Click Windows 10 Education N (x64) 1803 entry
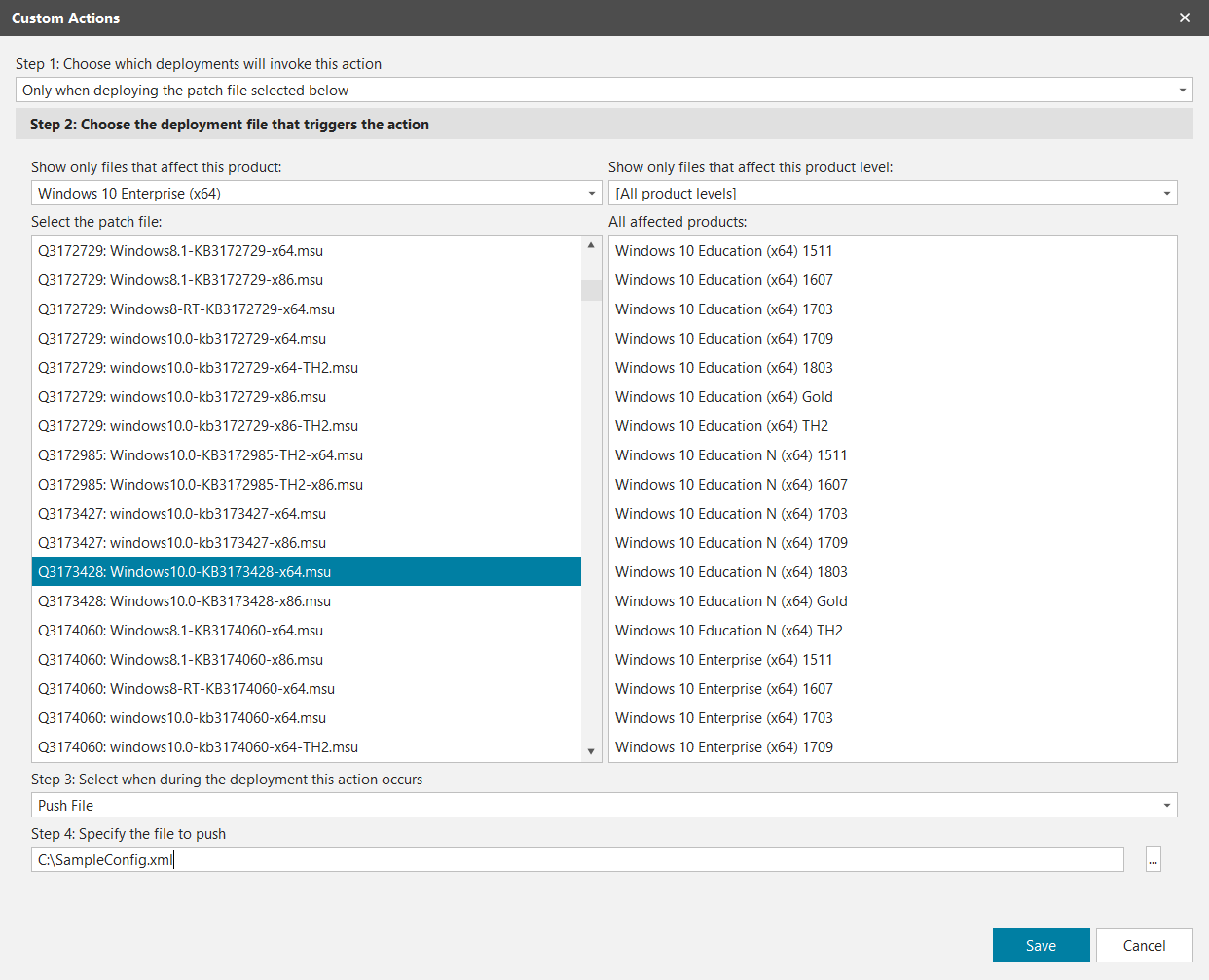Screen dimensions: 1209x980 [x=893, y=572]
